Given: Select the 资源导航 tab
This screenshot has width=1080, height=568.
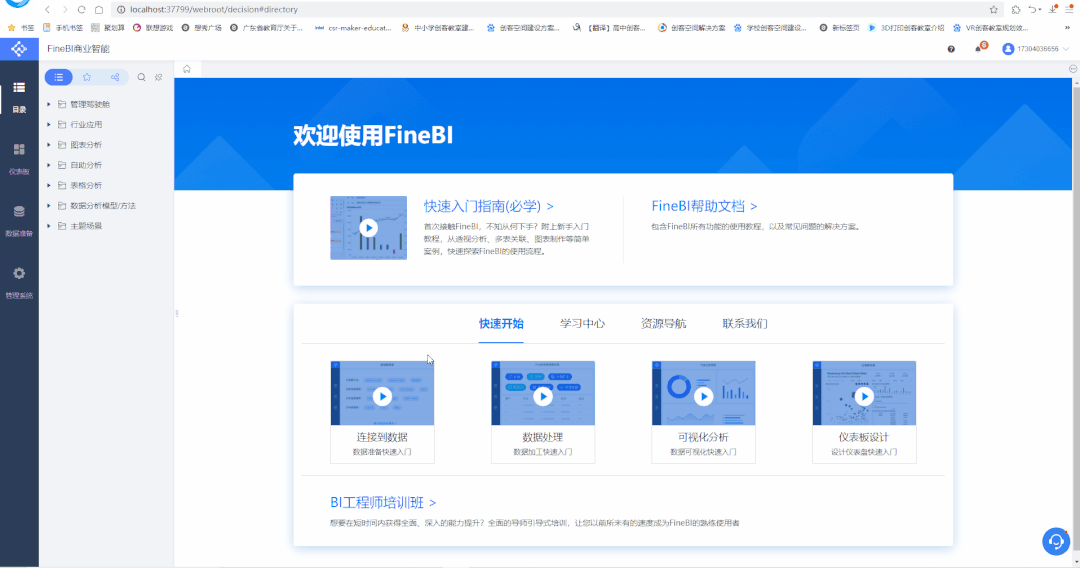Looking at the screenshot, I should pos(663,324).
